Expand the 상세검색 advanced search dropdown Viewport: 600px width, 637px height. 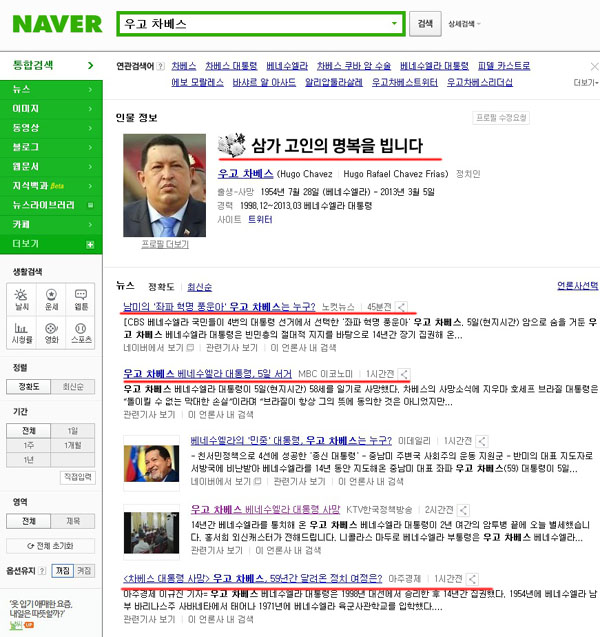coord(464,24)
